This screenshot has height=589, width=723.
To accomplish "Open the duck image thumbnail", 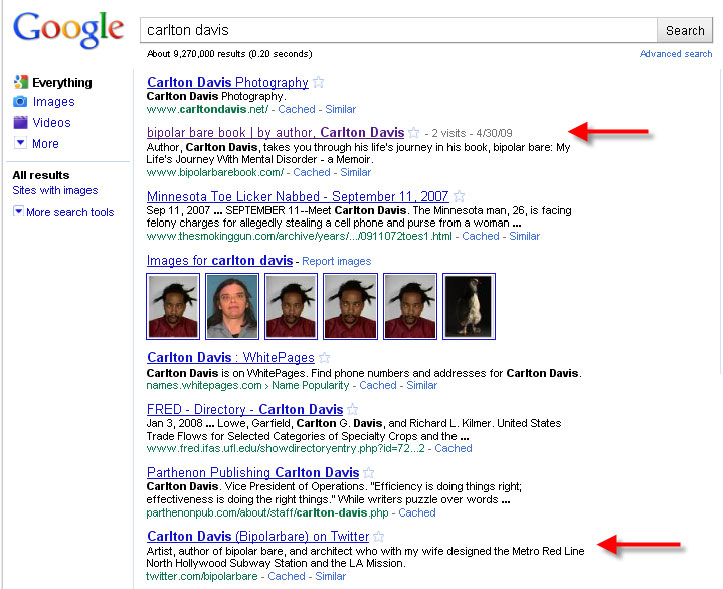I will [469, 306].
